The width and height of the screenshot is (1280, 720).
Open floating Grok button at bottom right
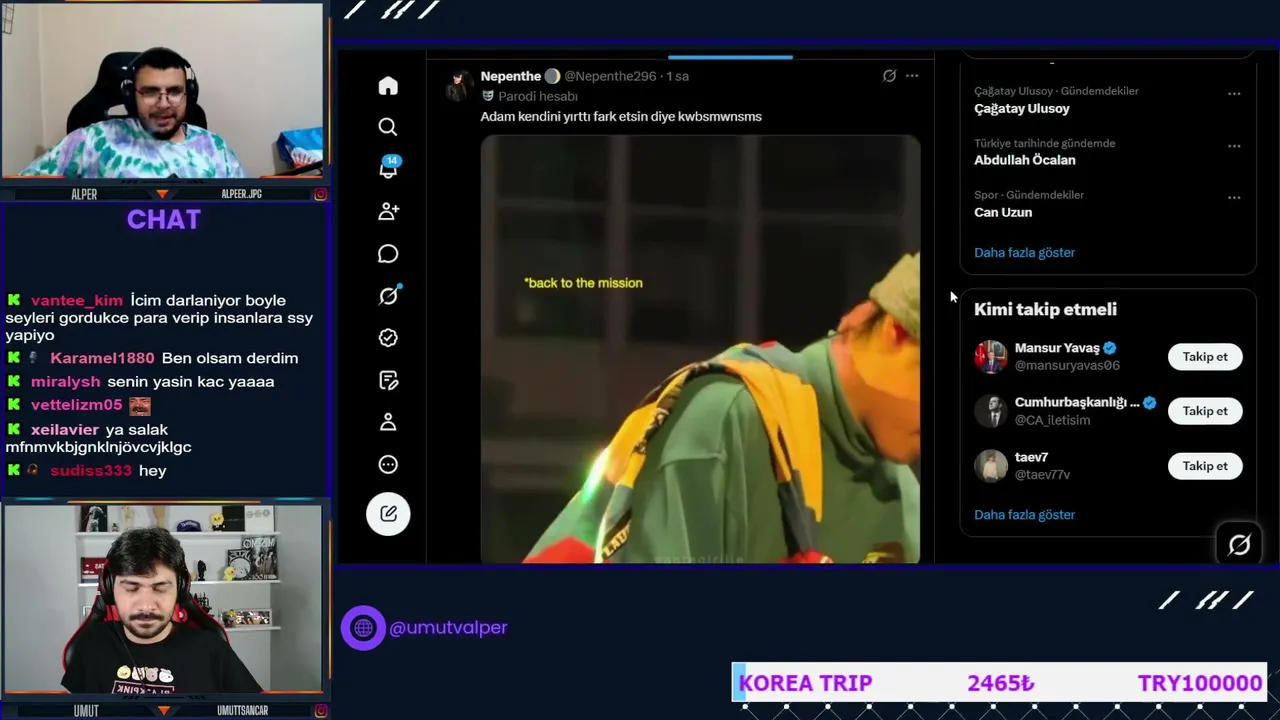tap(1239, 545)
